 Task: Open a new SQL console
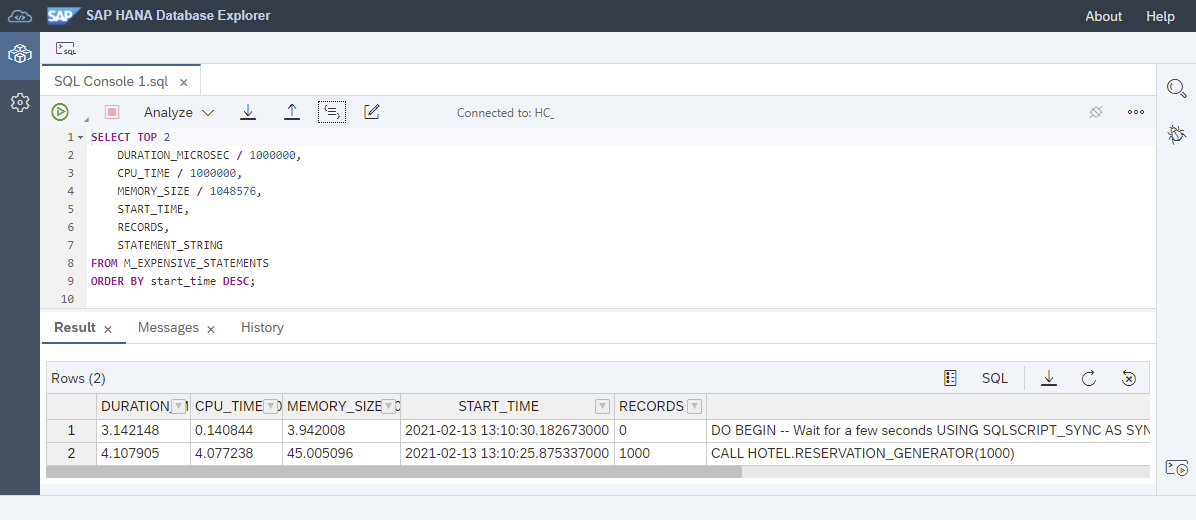click(x=66, y=49)
